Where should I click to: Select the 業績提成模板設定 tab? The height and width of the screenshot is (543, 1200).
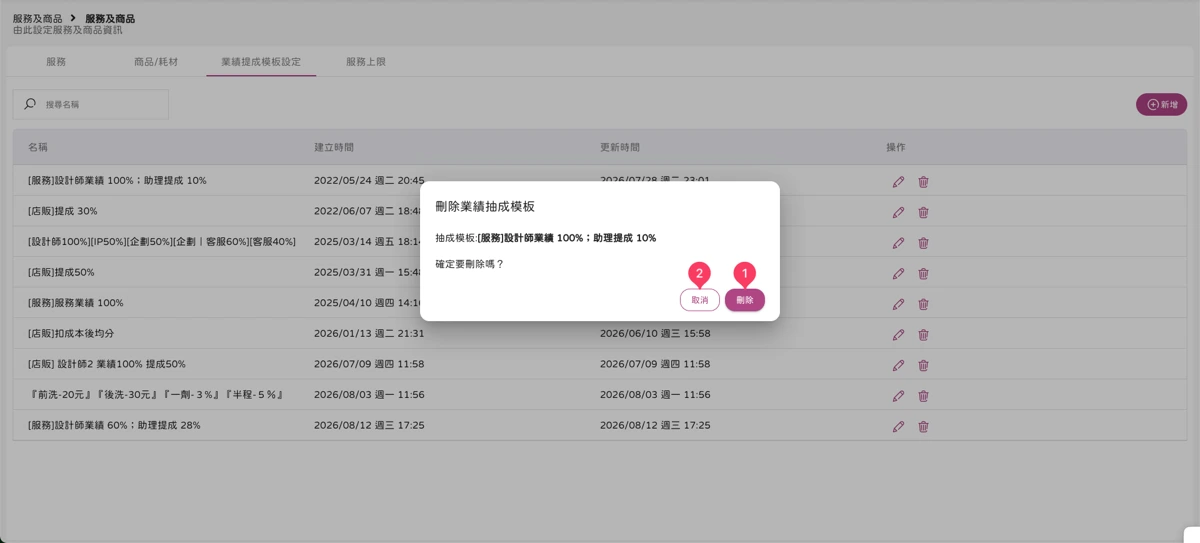pyautogui.click(x=261, y=62)
